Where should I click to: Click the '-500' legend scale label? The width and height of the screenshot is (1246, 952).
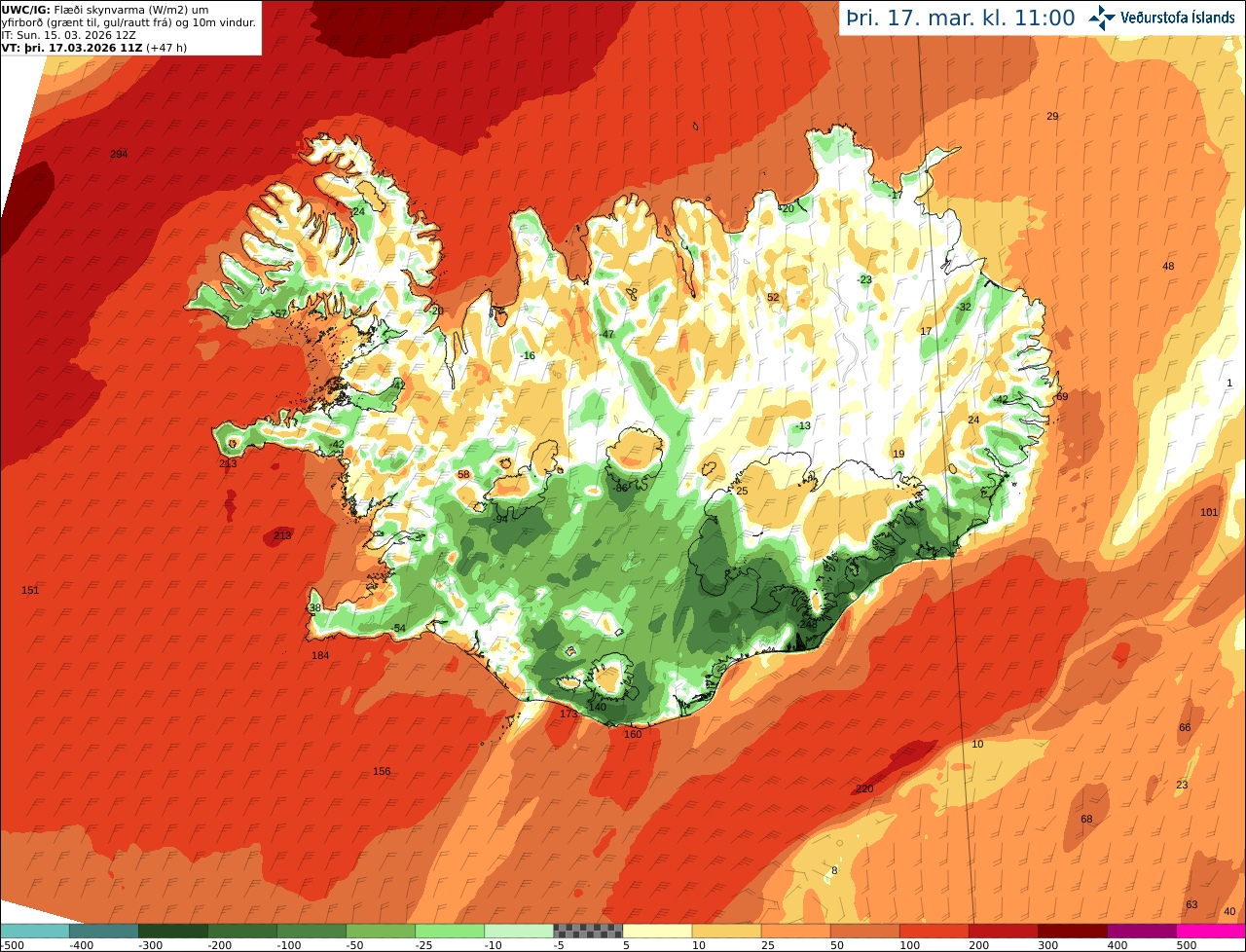[12, 945]
